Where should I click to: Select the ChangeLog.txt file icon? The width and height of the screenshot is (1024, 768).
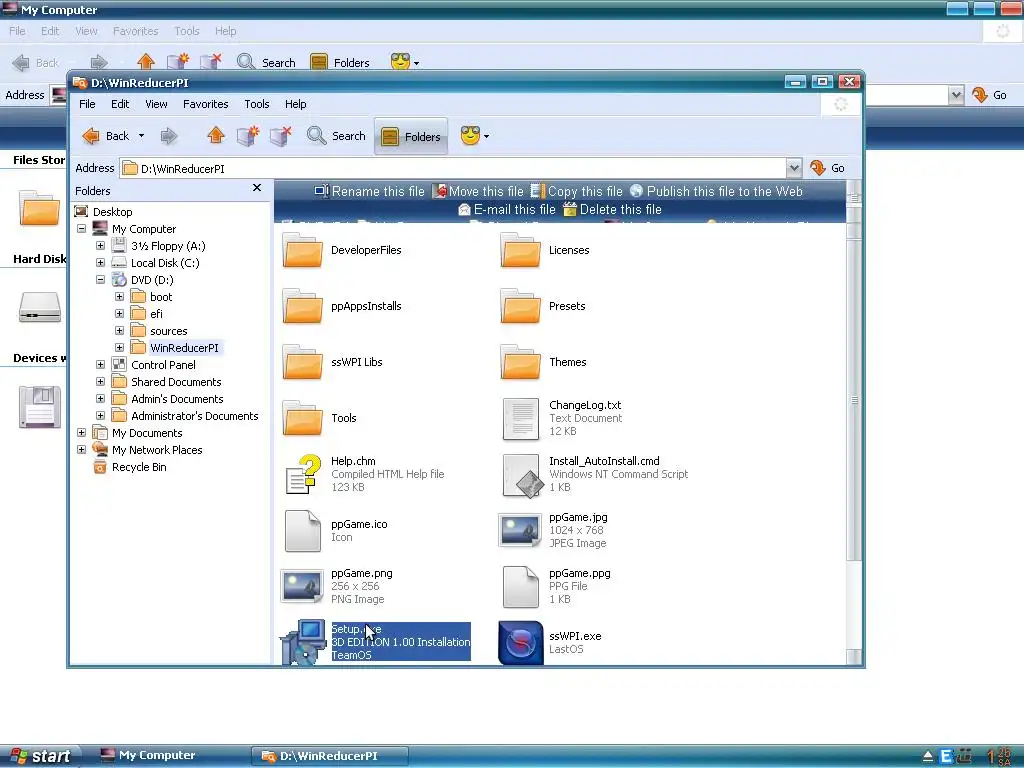tap(520, 419)
